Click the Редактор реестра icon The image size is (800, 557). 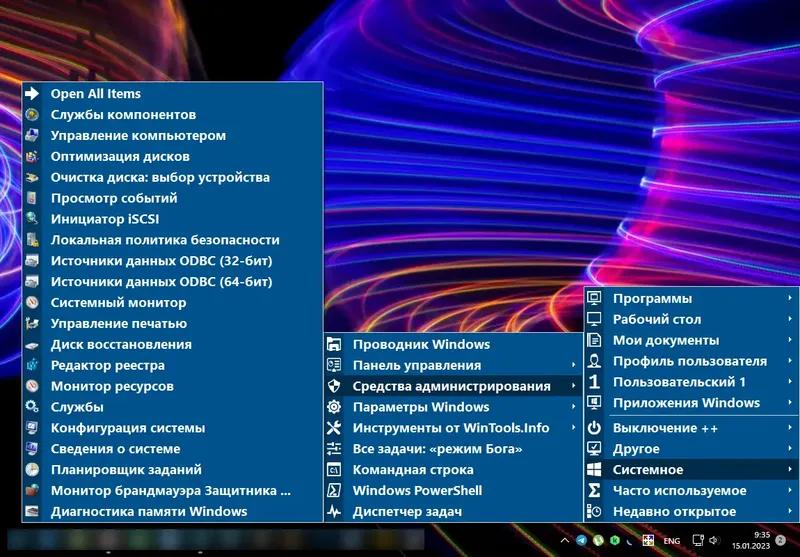[x=32, y=365]
